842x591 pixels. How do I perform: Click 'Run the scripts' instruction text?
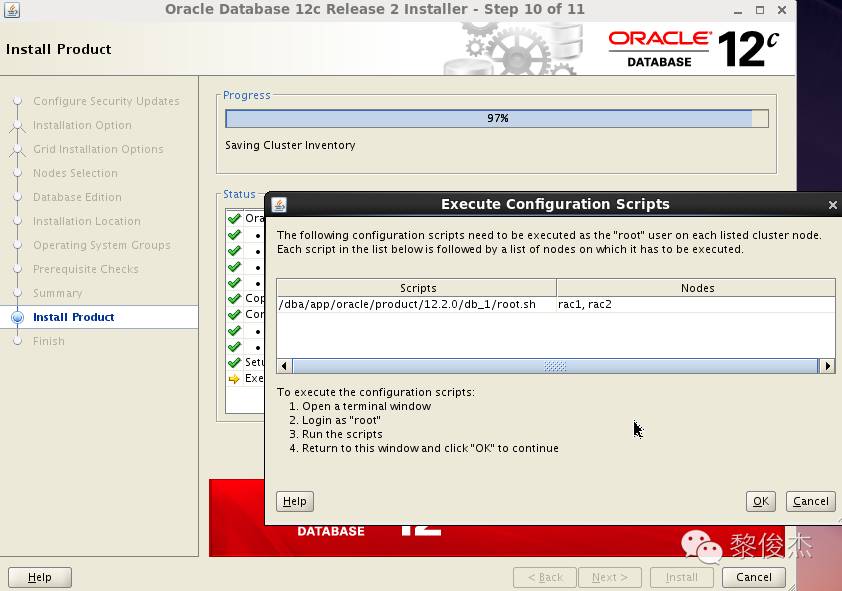[x=342, y=434]
